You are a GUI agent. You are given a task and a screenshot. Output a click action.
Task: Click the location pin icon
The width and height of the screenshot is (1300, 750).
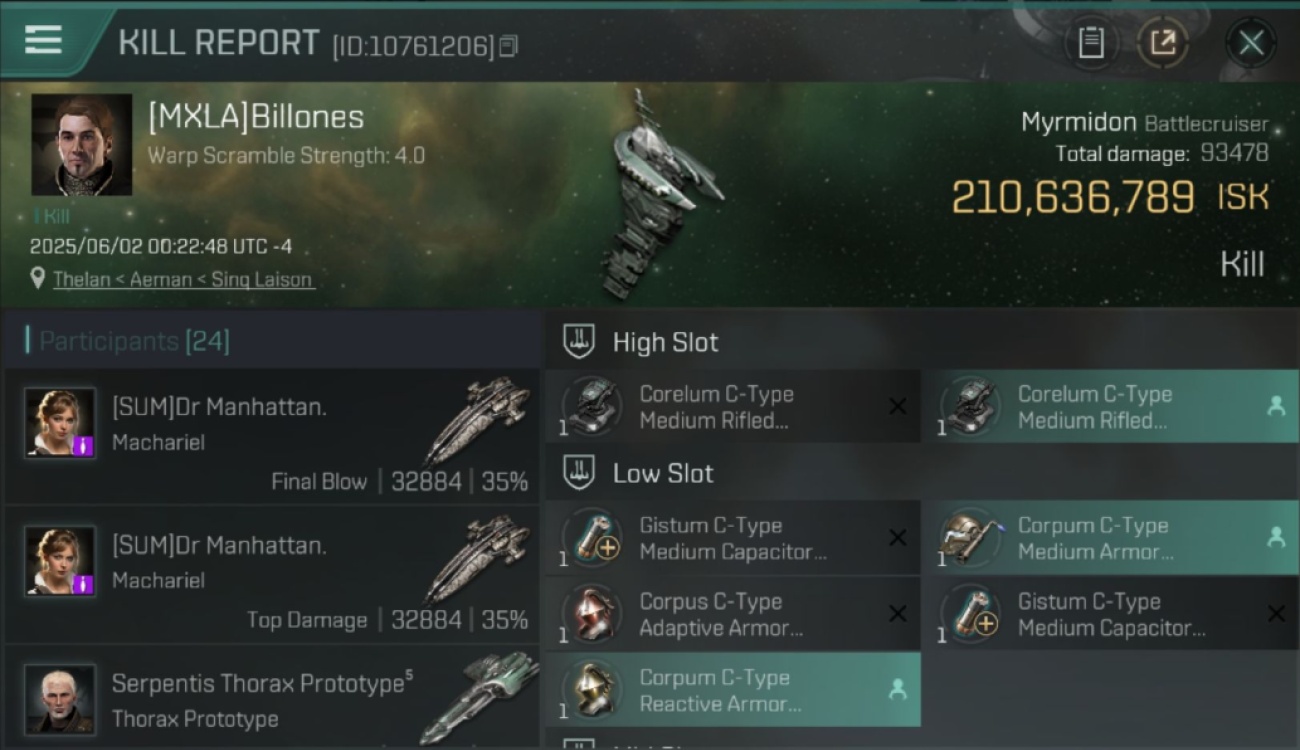pos(38,279)
